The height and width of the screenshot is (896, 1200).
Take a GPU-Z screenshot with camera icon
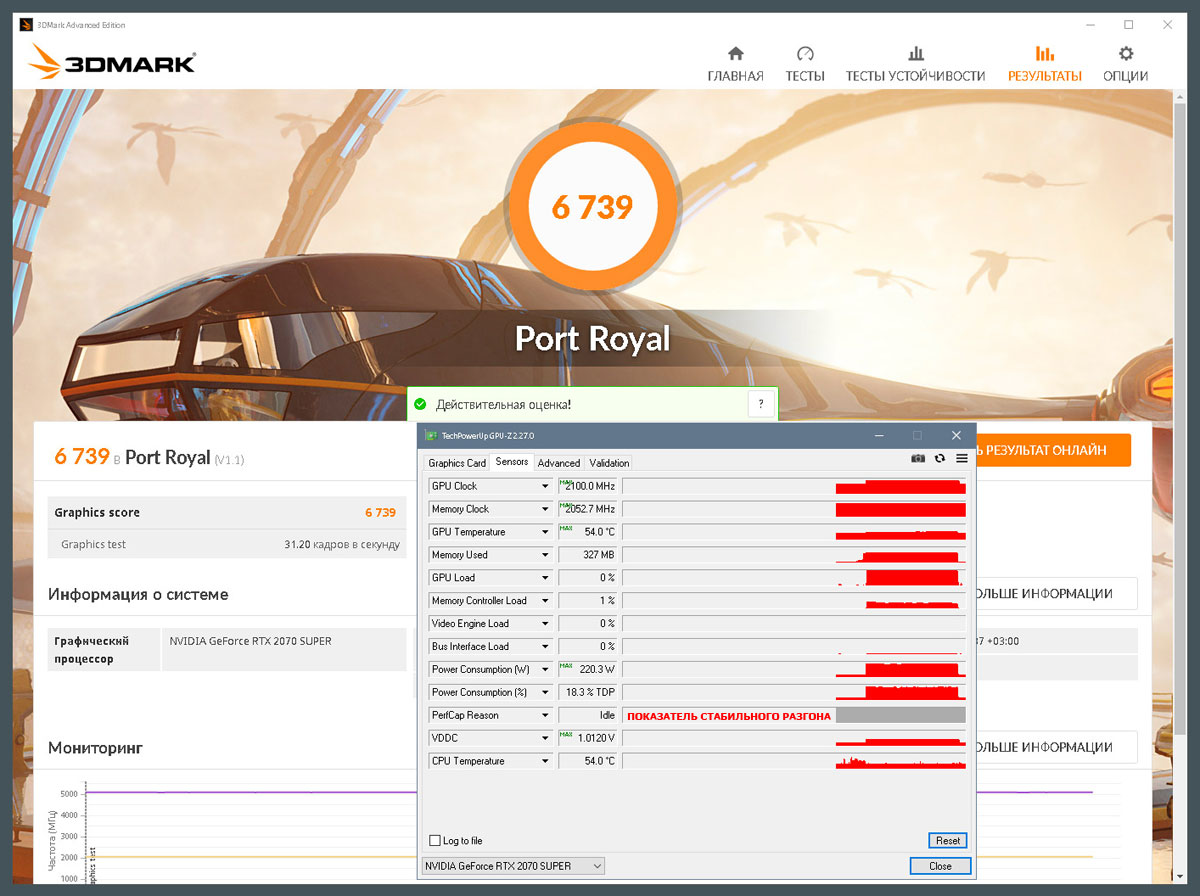coord(918,459)
